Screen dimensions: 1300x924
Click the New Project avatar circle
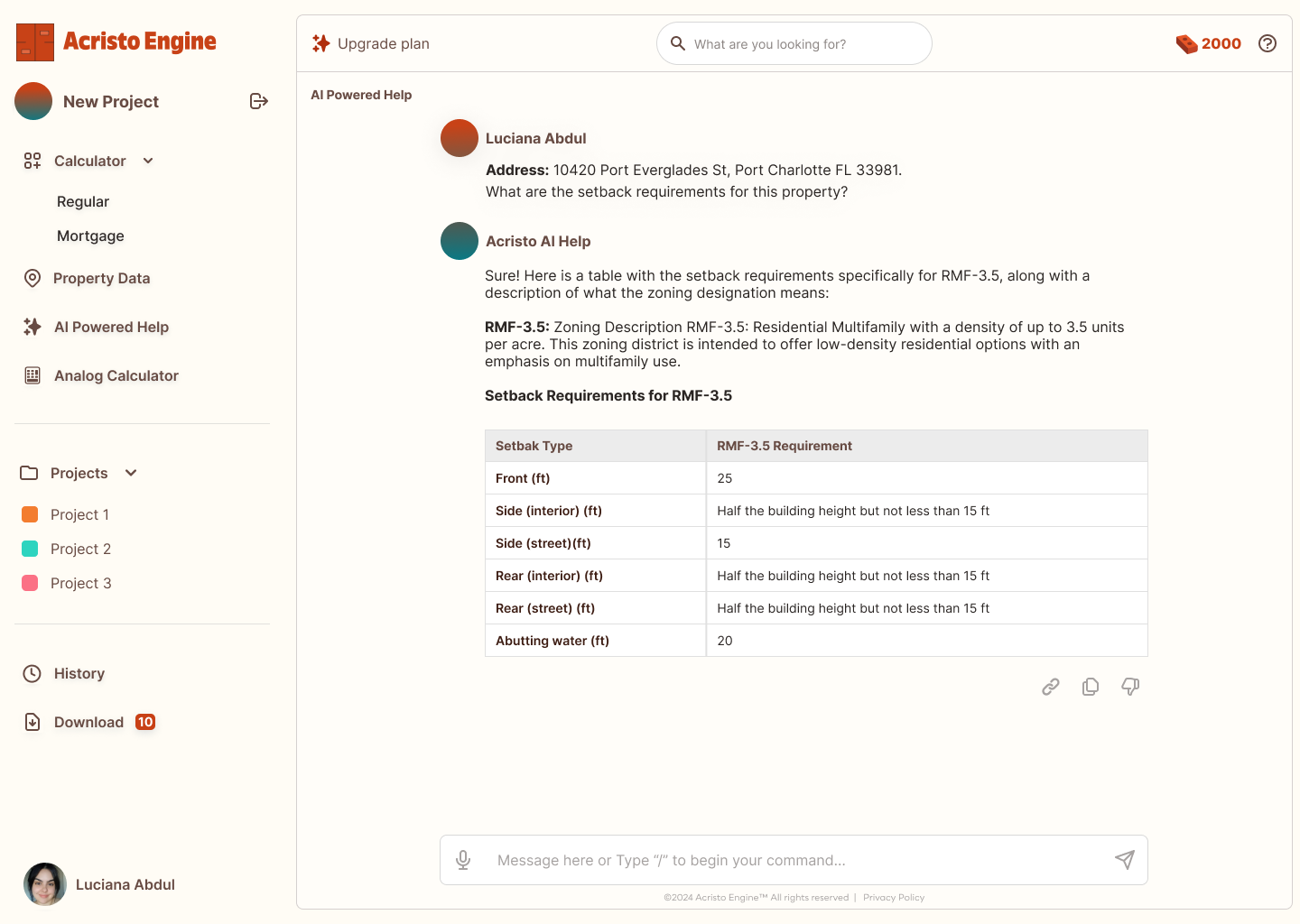(33, 101)
